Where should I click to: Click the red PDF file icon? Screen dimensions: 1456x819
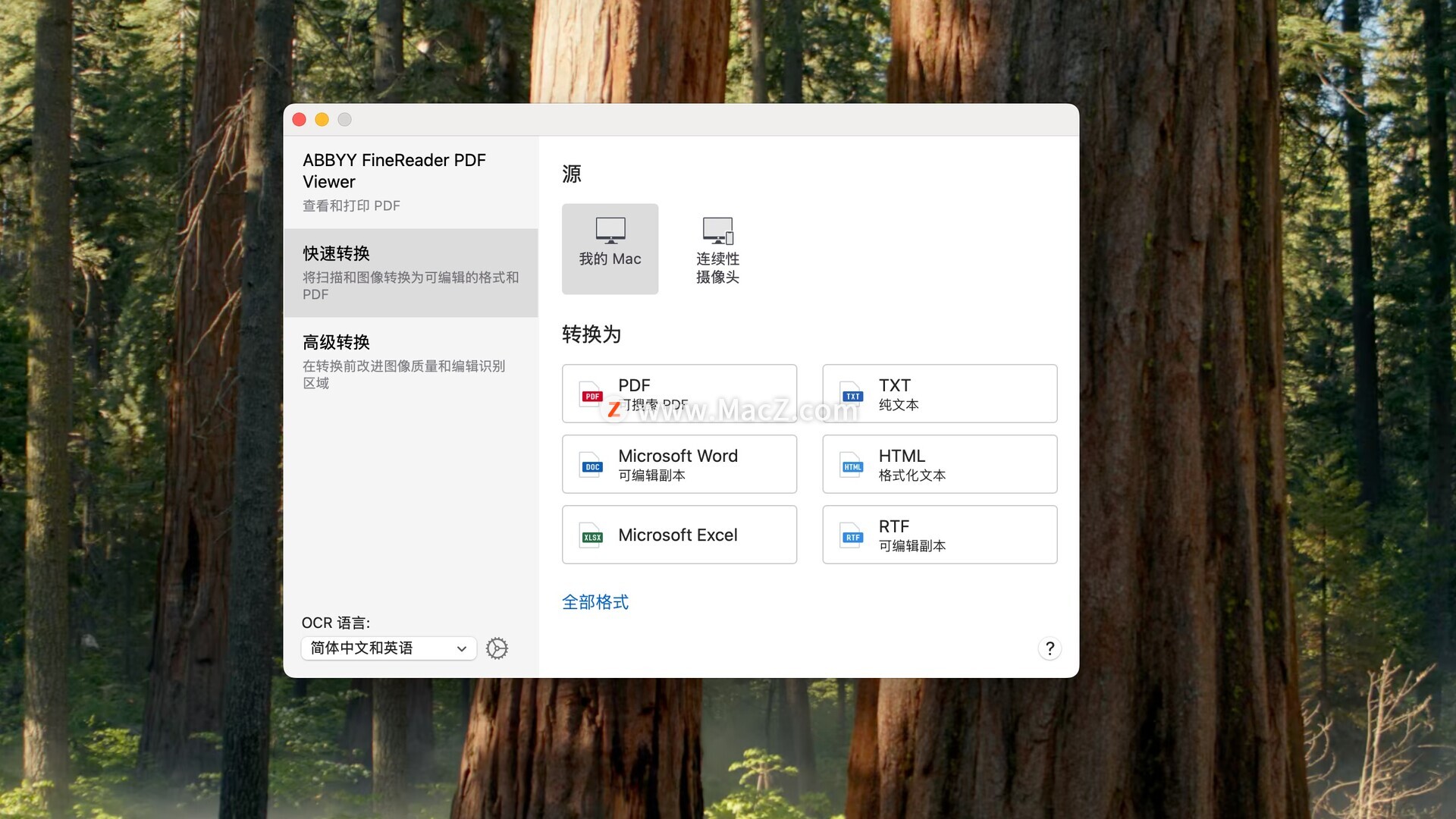click(591, 394)
